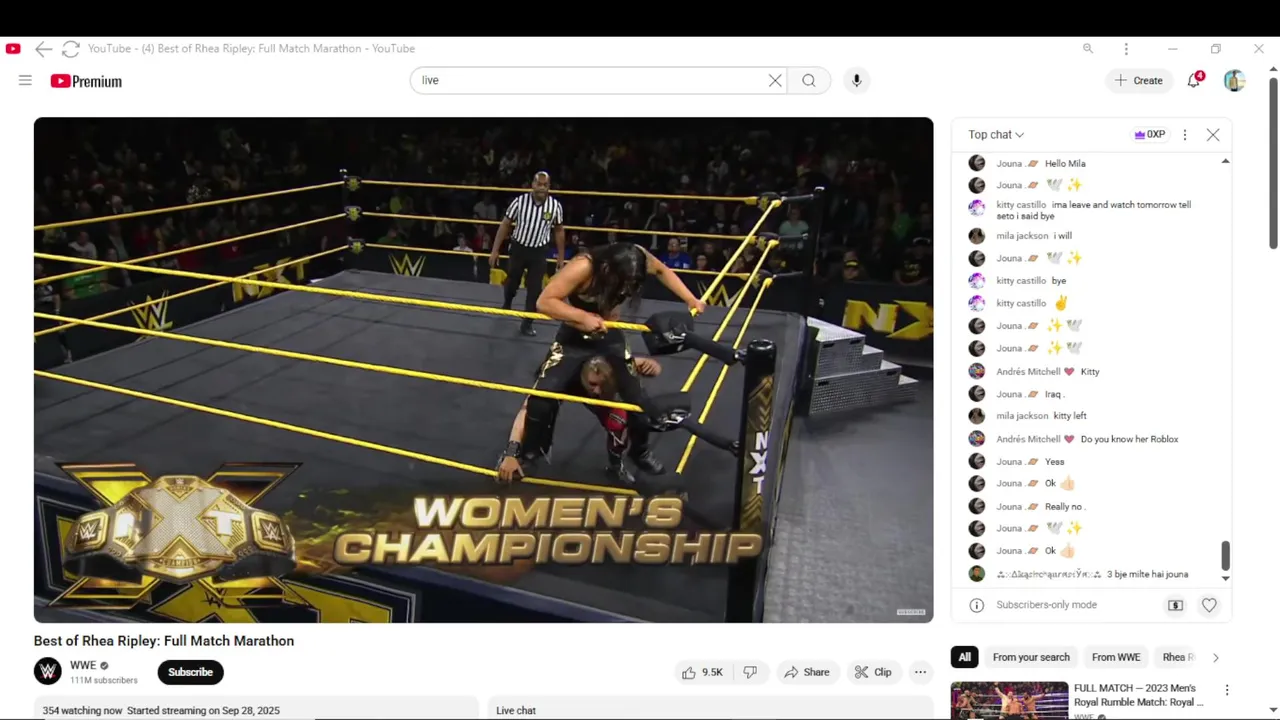
Task: Open the WWE channel name link
Action: click(x=83, y=665)
